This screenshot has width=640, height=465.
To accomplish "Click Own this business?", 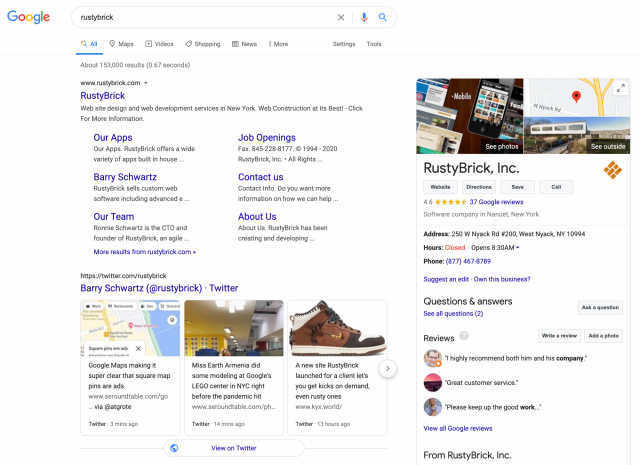I will click(x=502, y=279).
